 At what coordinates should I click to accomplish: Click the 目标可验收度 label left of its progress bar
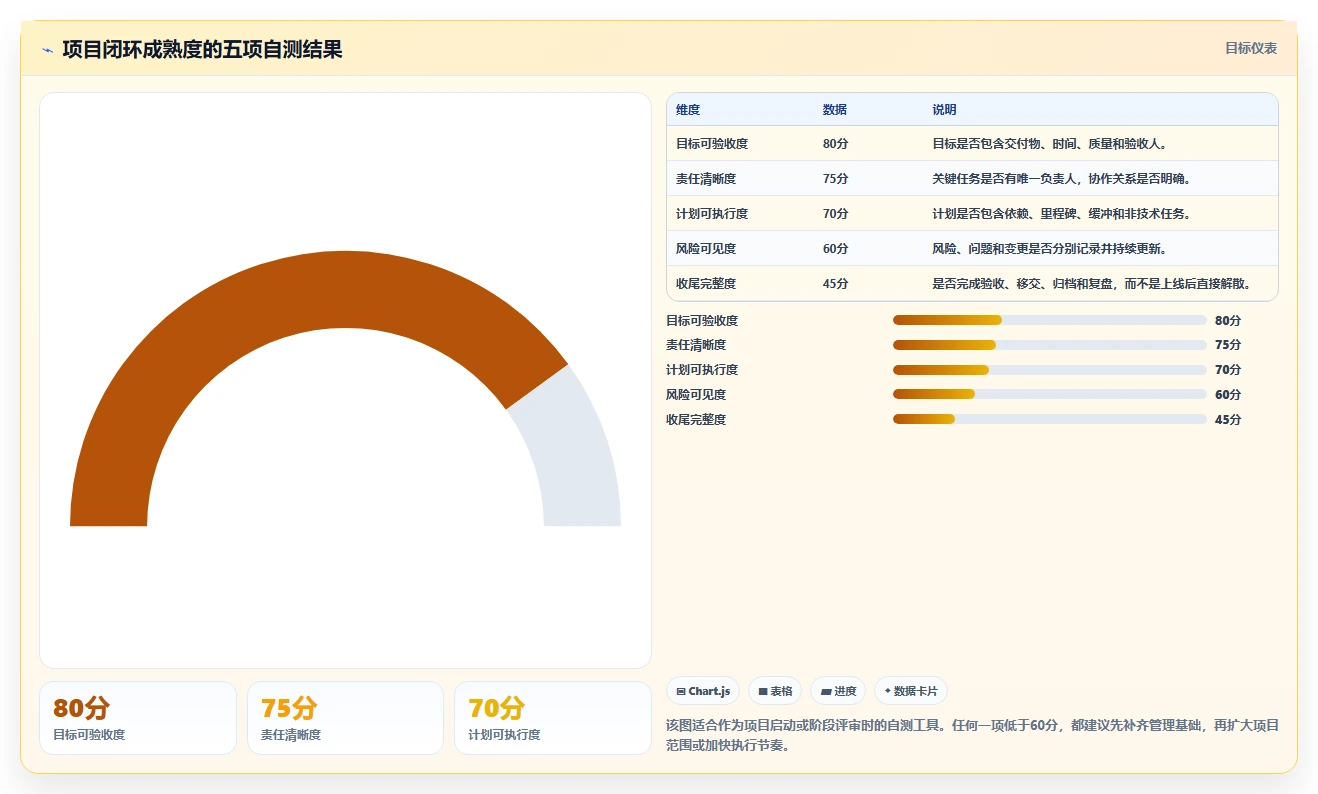tap(702, 321)
